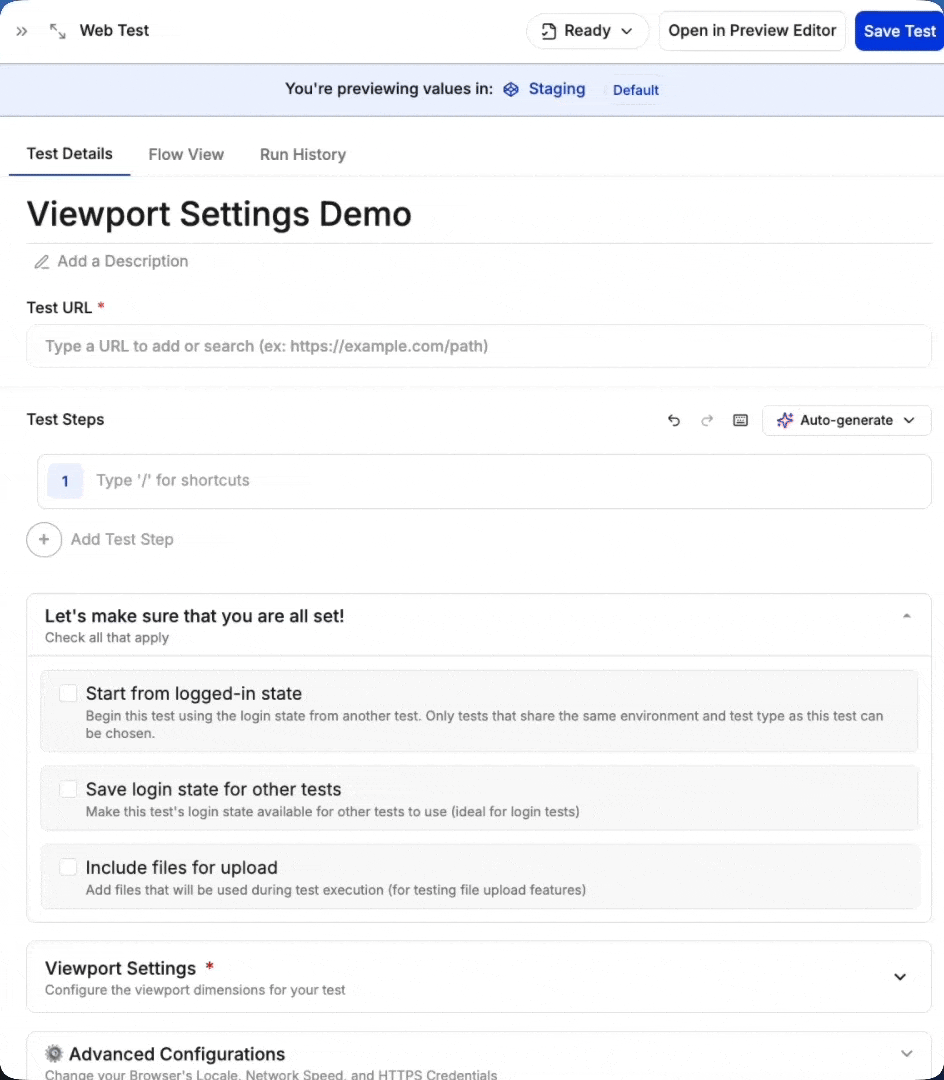
Task: Open the keyboard shortcuts icon near Auto-generate
Action: (x=740, y=420)
